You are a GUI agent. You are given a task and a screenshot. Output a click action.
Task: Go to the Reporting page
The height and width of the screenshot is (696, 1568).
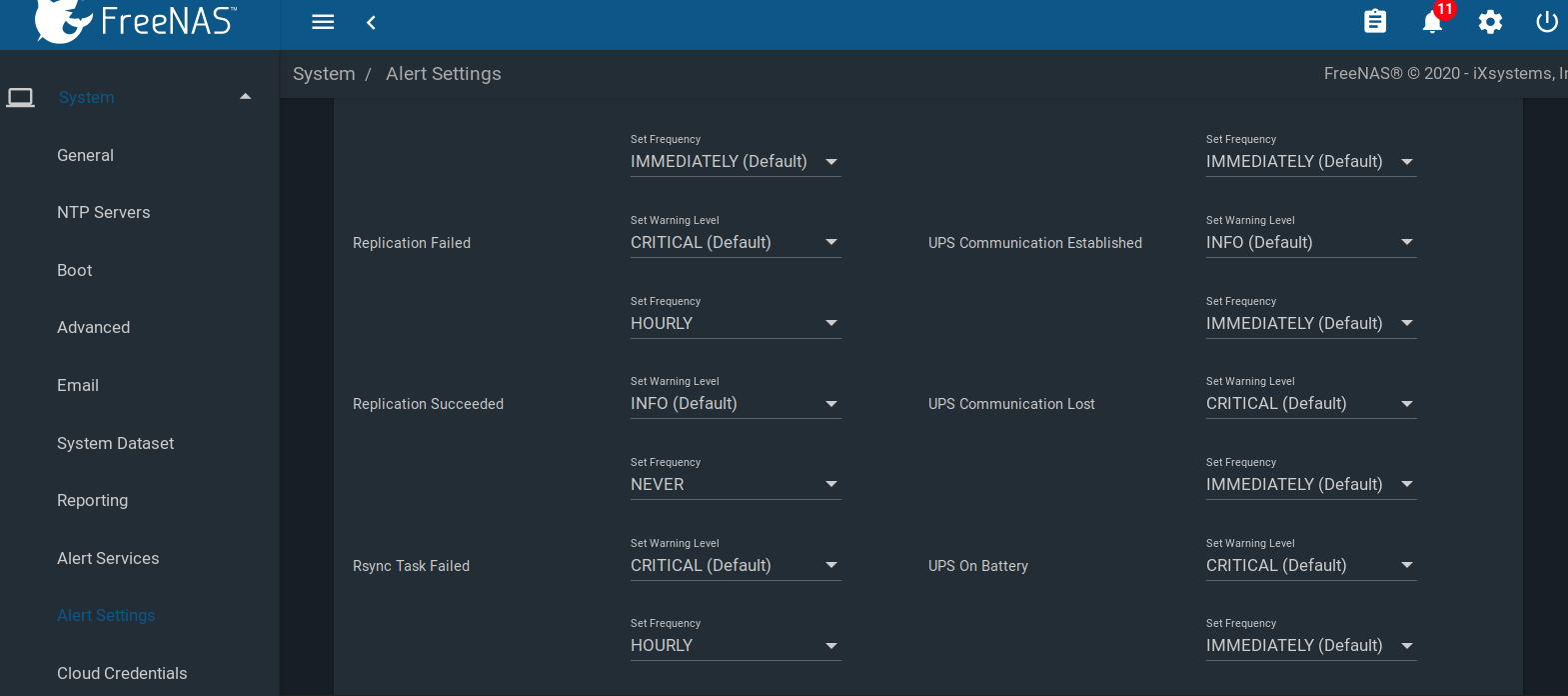(93, 500)
